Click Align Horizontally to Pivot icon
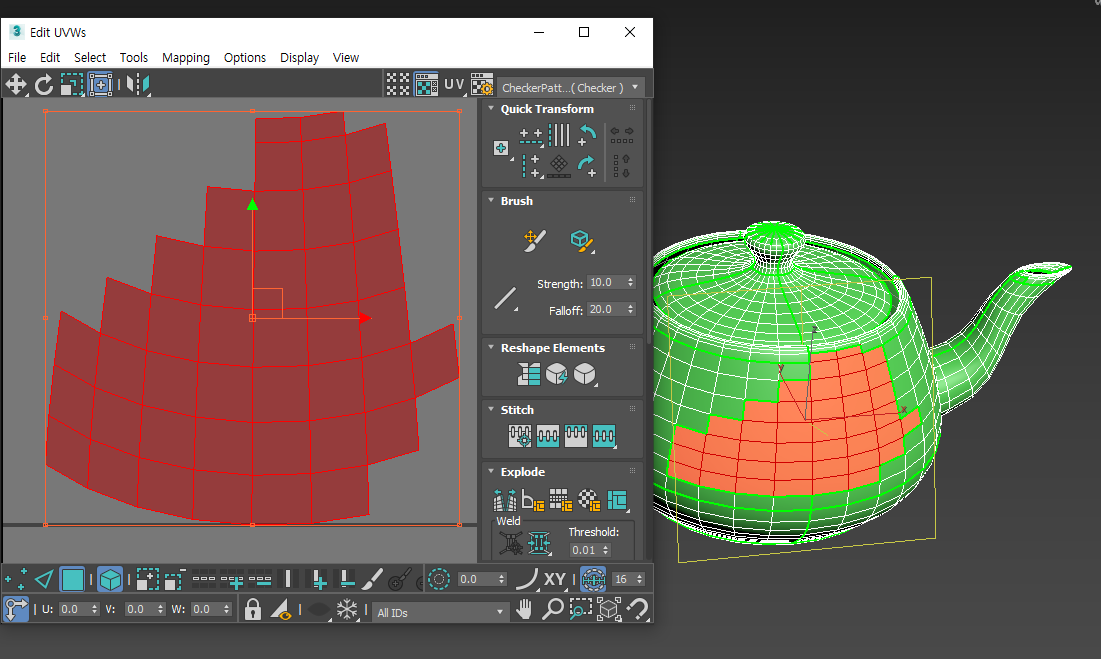The width and height of the screenshot is (1101, 659). pos(531,135)
